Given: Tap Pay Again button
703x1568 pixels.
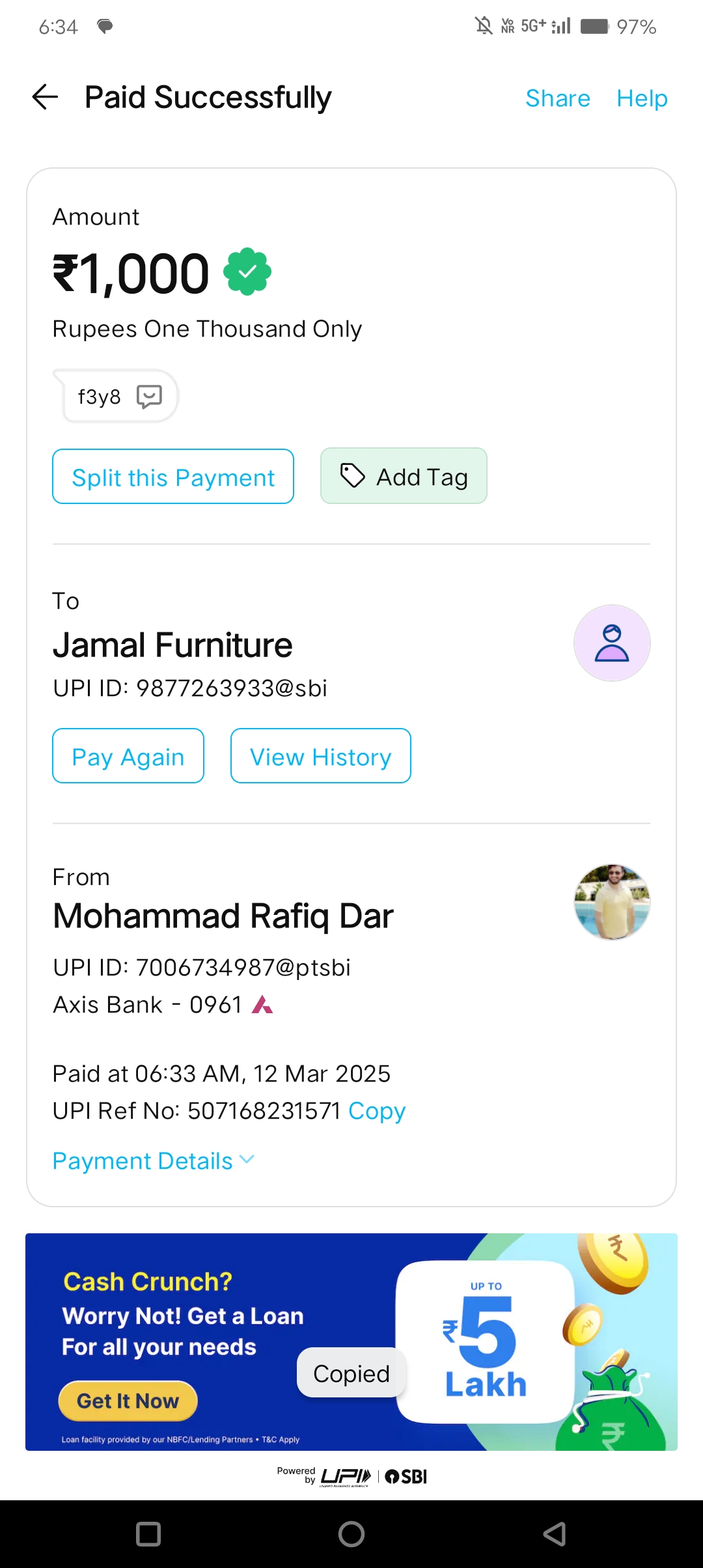Looking at the screenshot, I should point(128,756).
